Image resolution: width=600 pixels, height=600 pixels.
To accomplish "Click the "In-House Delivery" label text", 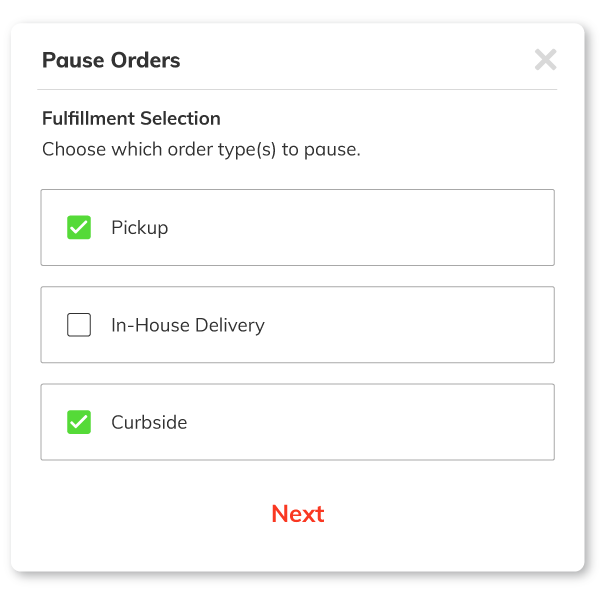I will coord(188,325).
